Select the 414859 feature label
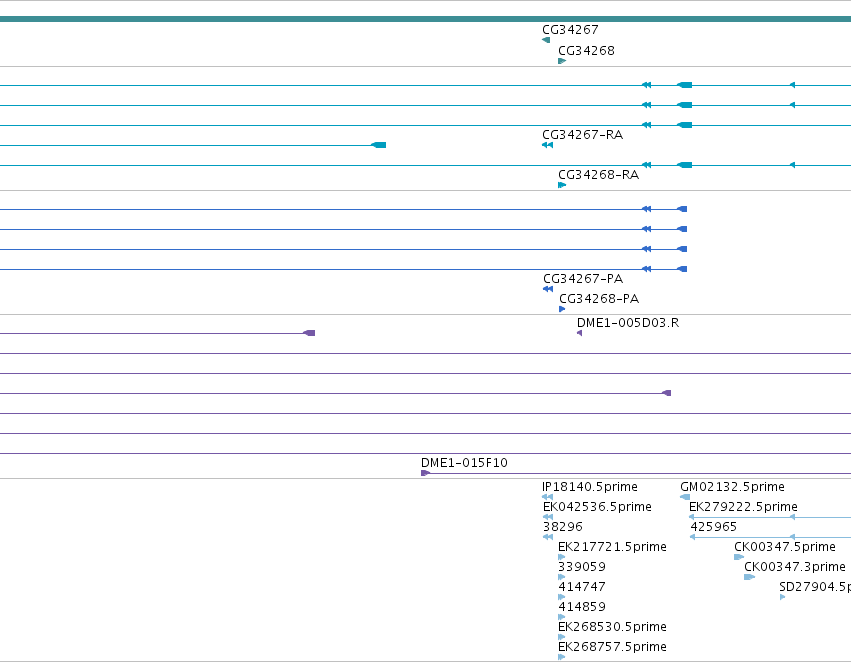Screen dimensions: 851x662 [x=582, y=607]
